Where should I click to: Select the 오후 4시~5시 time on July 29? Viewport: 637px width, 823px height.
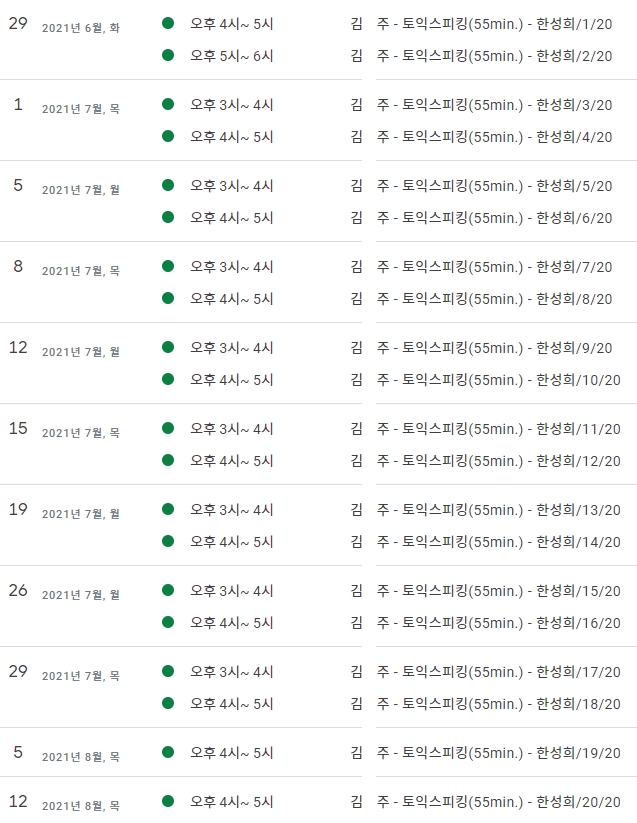click(231, 704)
